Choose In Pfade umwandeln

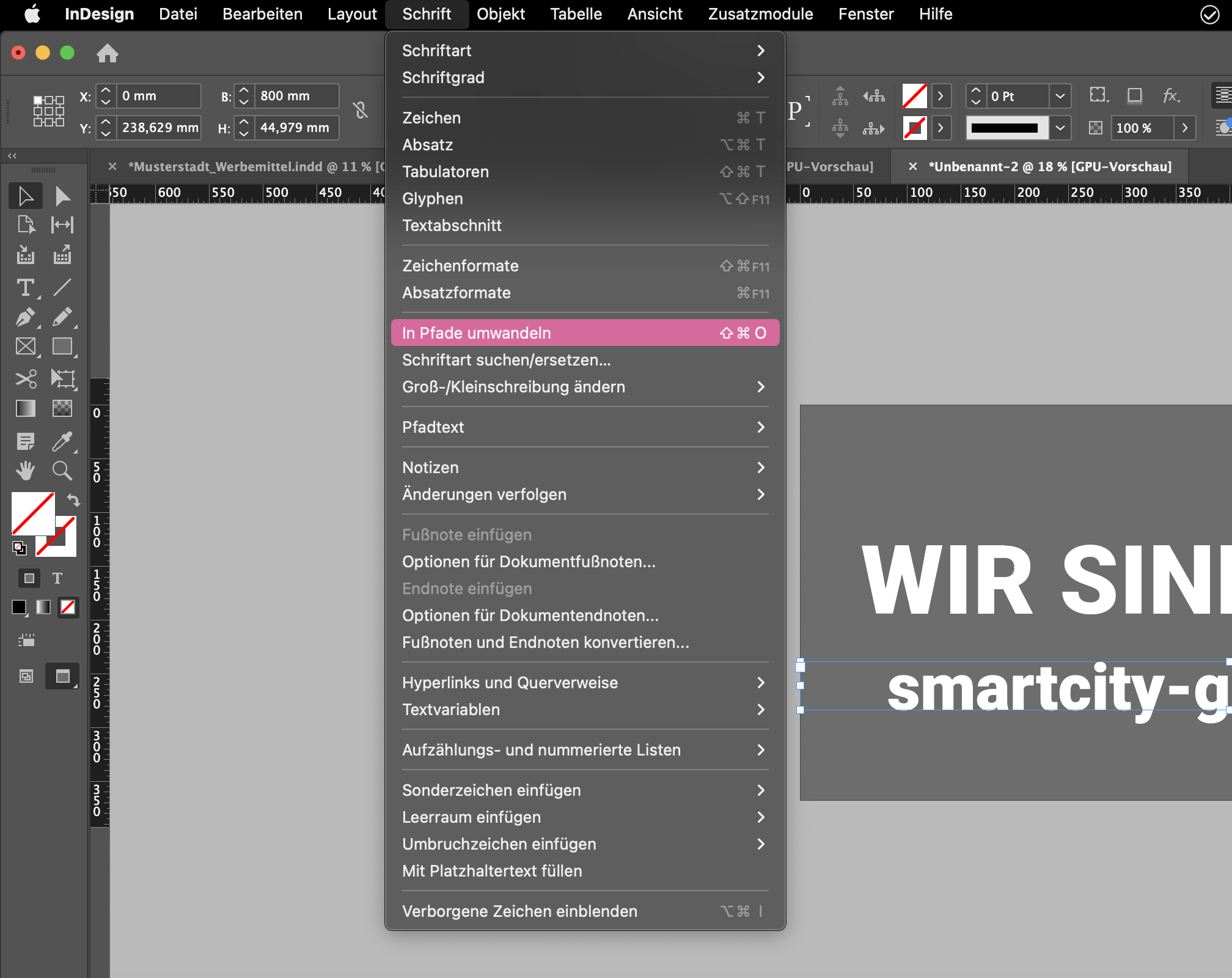pos(584,333)
